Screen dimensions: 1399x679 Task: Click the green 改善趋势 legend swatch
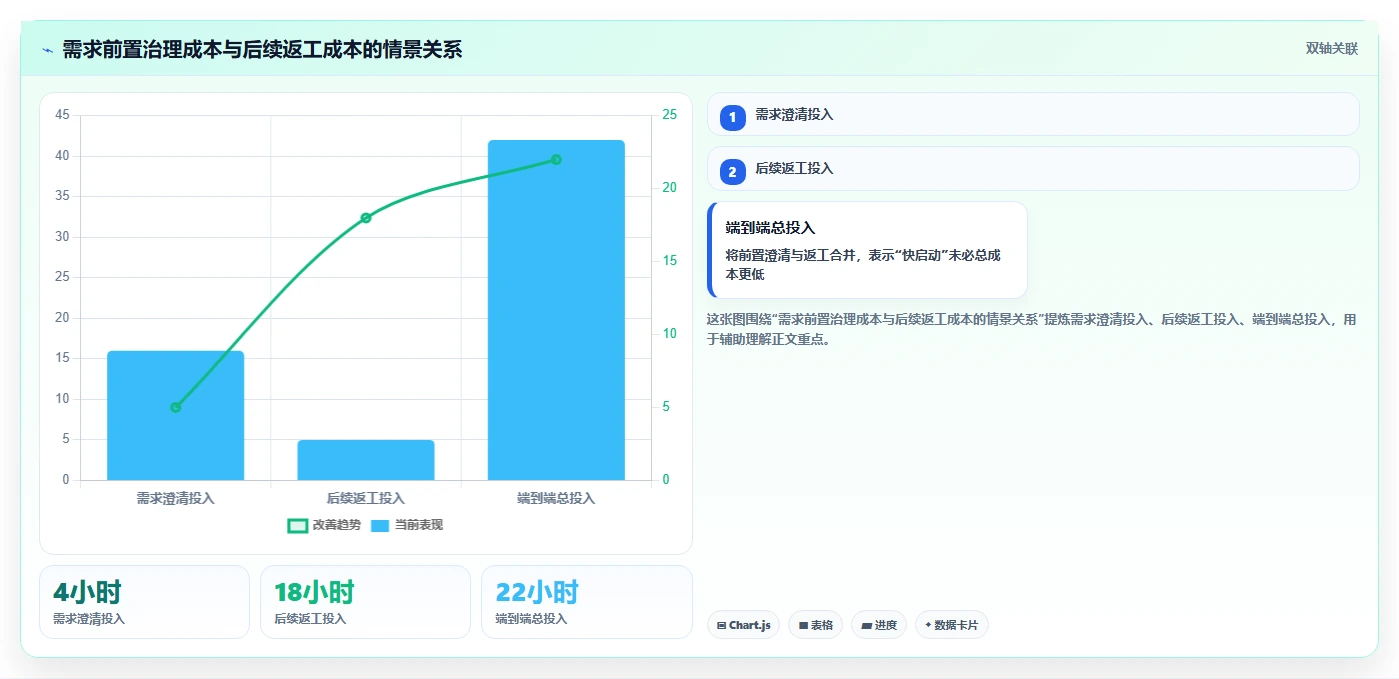click(297, 526)
